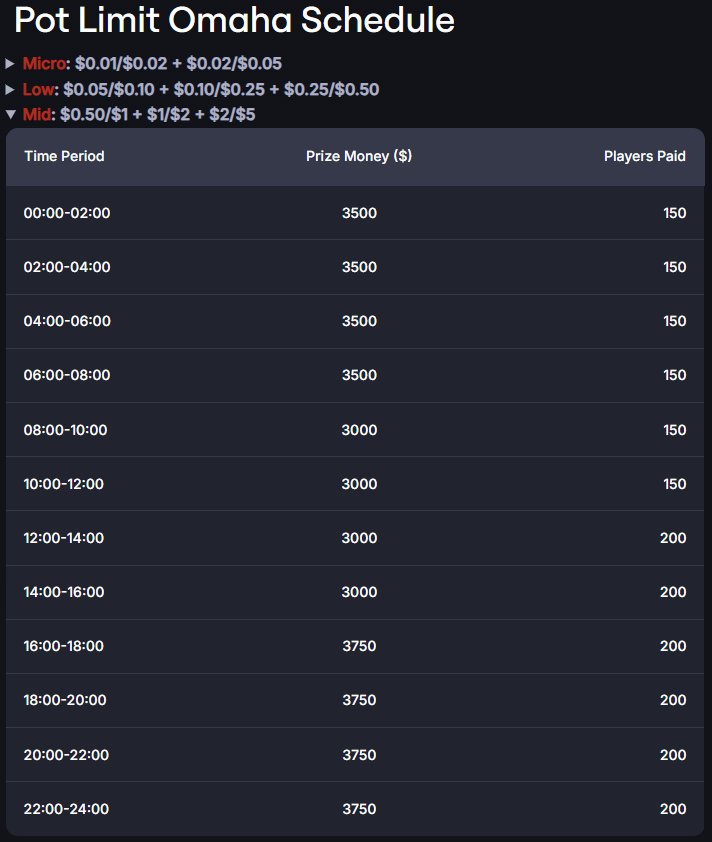
Task: Select the Time Period column header
Action: (64, 156)
